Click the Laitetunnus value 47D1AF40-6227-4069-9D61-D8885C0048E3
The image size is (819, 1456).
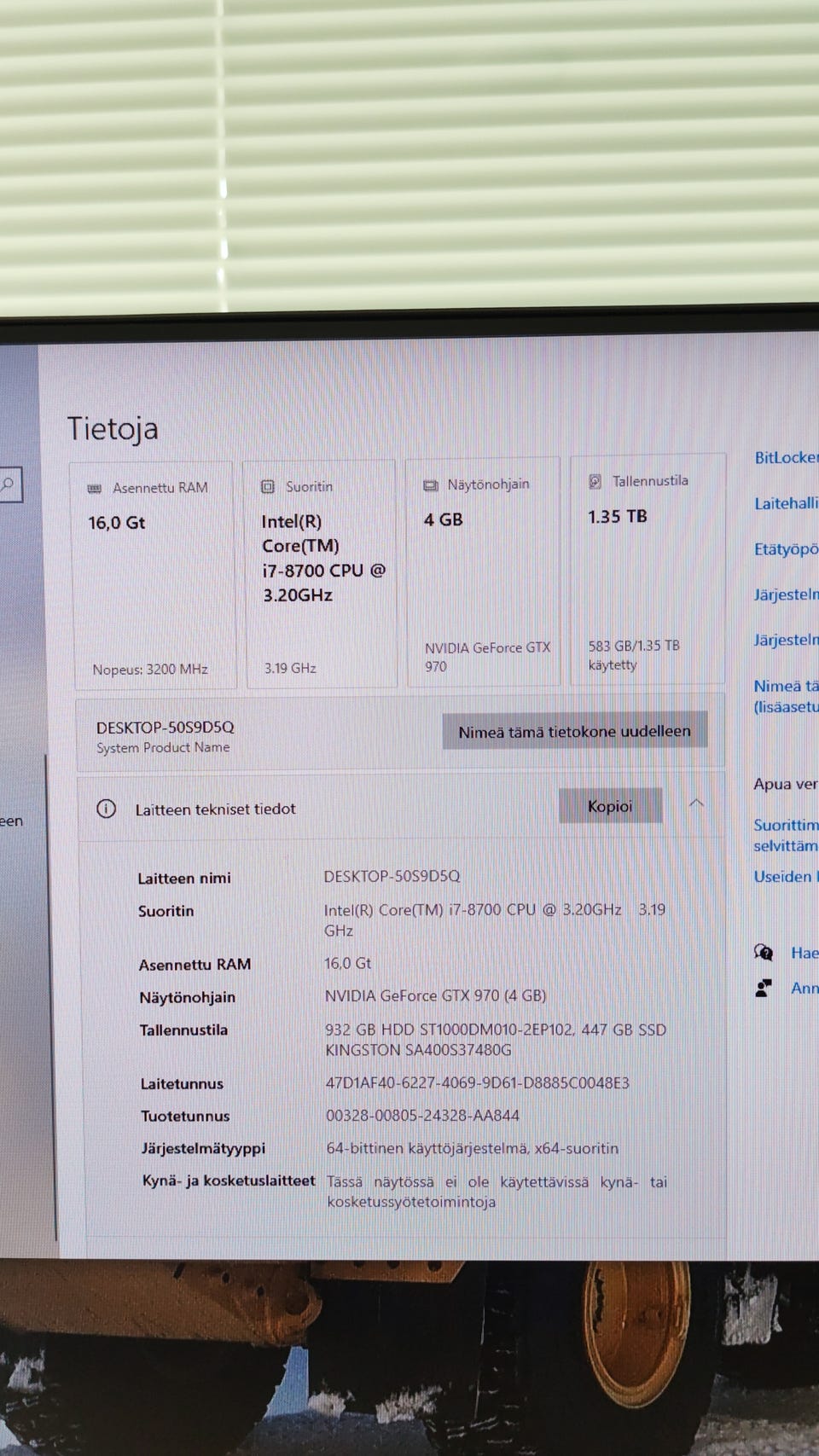coord(478,1083)
